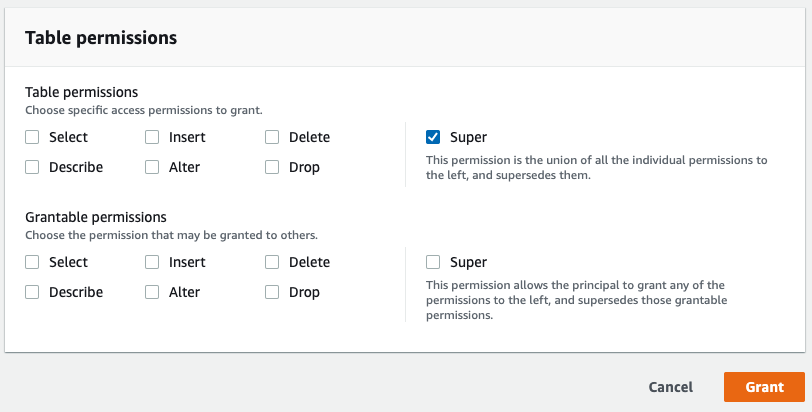
Task: Click the Drop label under Grantable permissions
Action: 304,292
